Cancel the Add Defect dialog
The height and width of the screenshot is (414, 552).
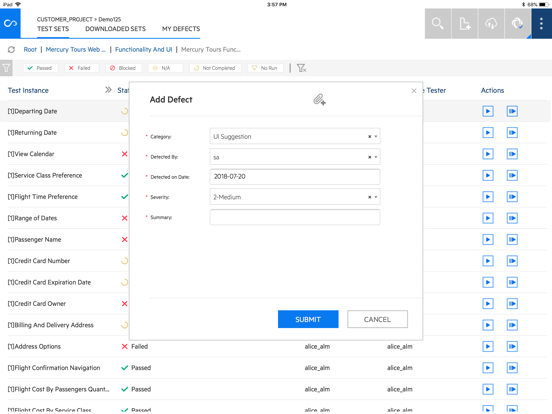(x=377, y=319)
